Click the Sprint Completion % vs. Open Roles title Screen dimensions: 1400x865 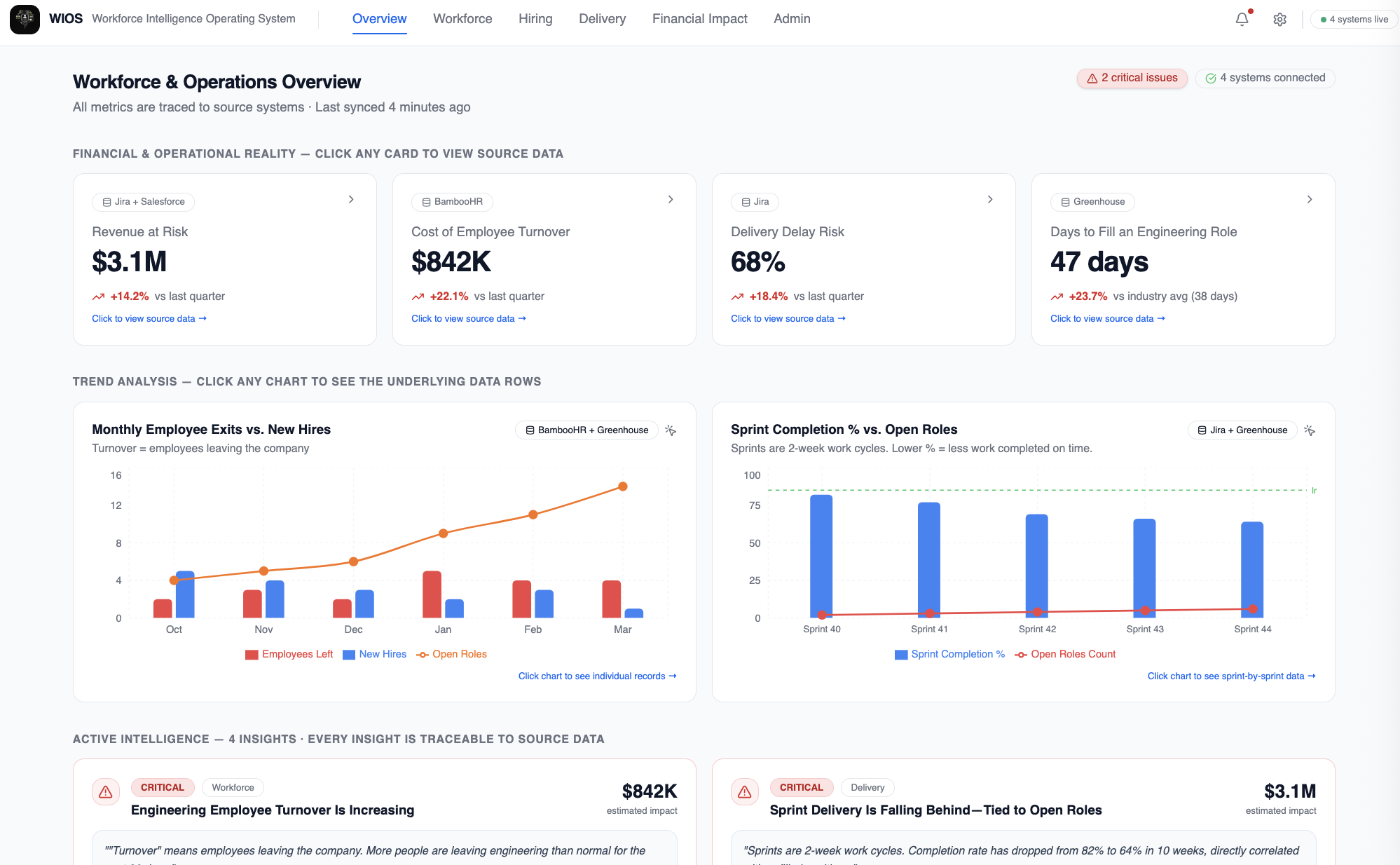point(844,430)
